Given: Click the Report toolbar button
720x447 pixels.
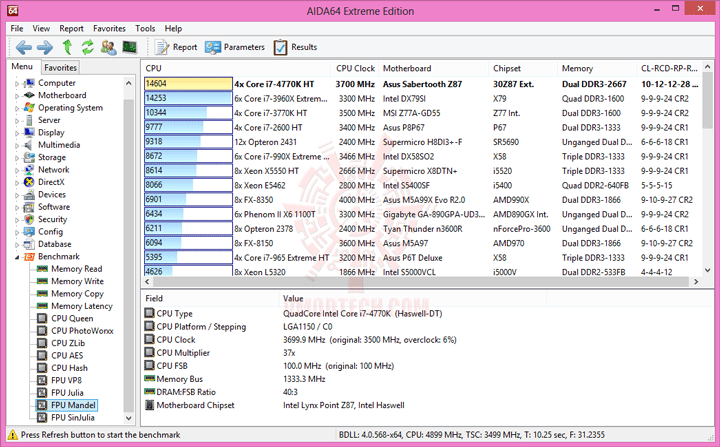Looking at the screenshot, I should click(x=176, y=47).
